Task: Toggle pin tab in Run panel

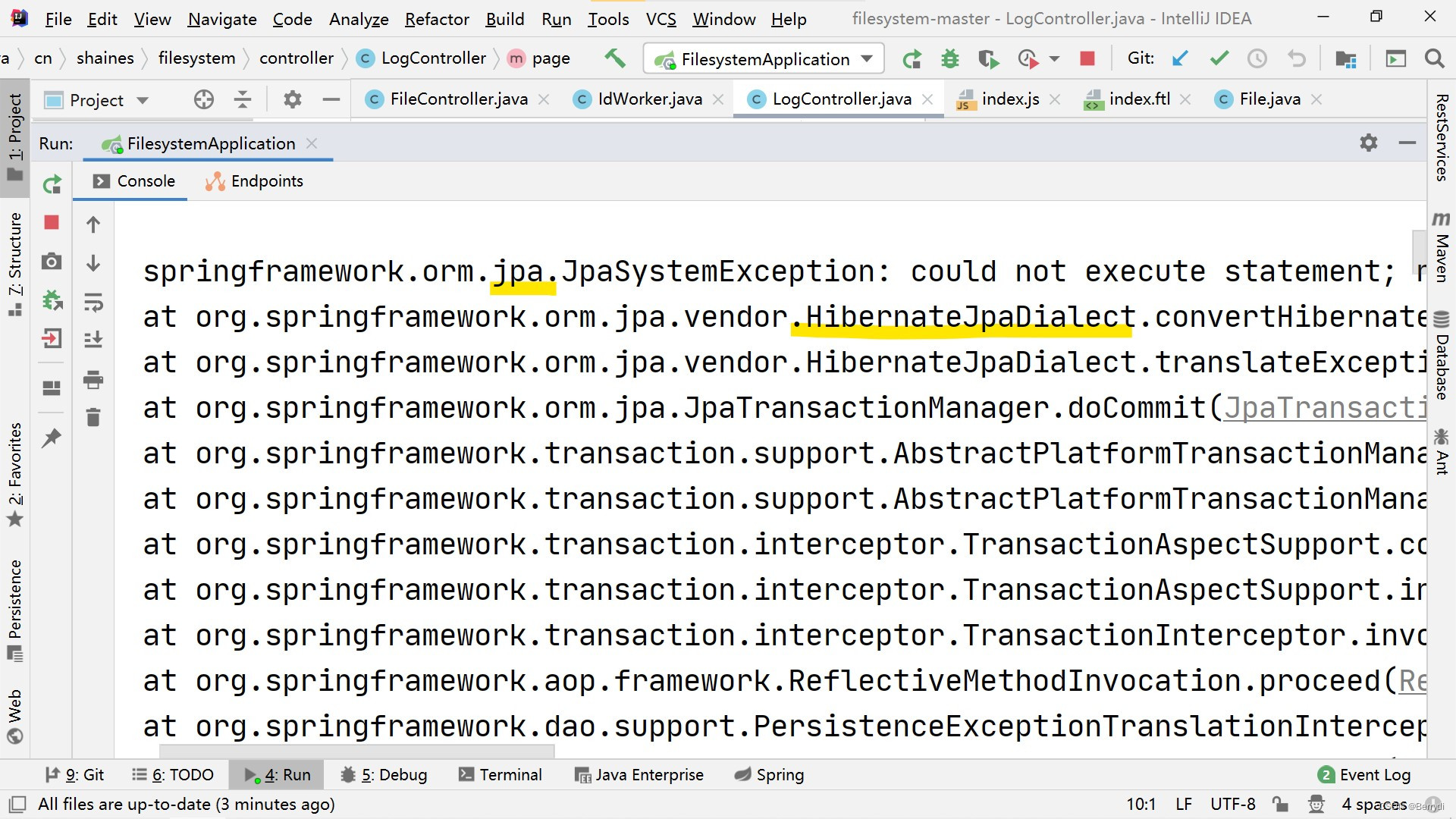Action: pyautogui.click(x=52, y=438)
